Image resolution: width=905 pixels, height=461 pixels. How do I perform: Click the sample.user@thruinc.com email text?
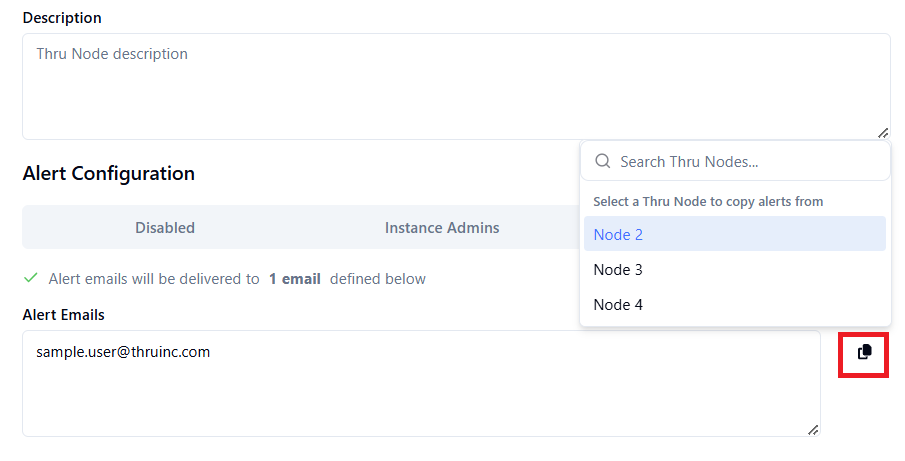123,352
